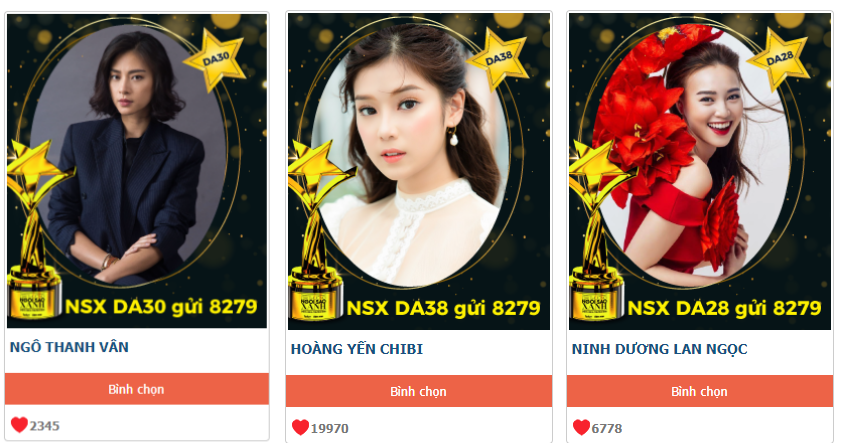Vote for Hoàng Yến Chibi with Bình chọn
This screenshot has width=842, height=443.
tap(419, 391)
